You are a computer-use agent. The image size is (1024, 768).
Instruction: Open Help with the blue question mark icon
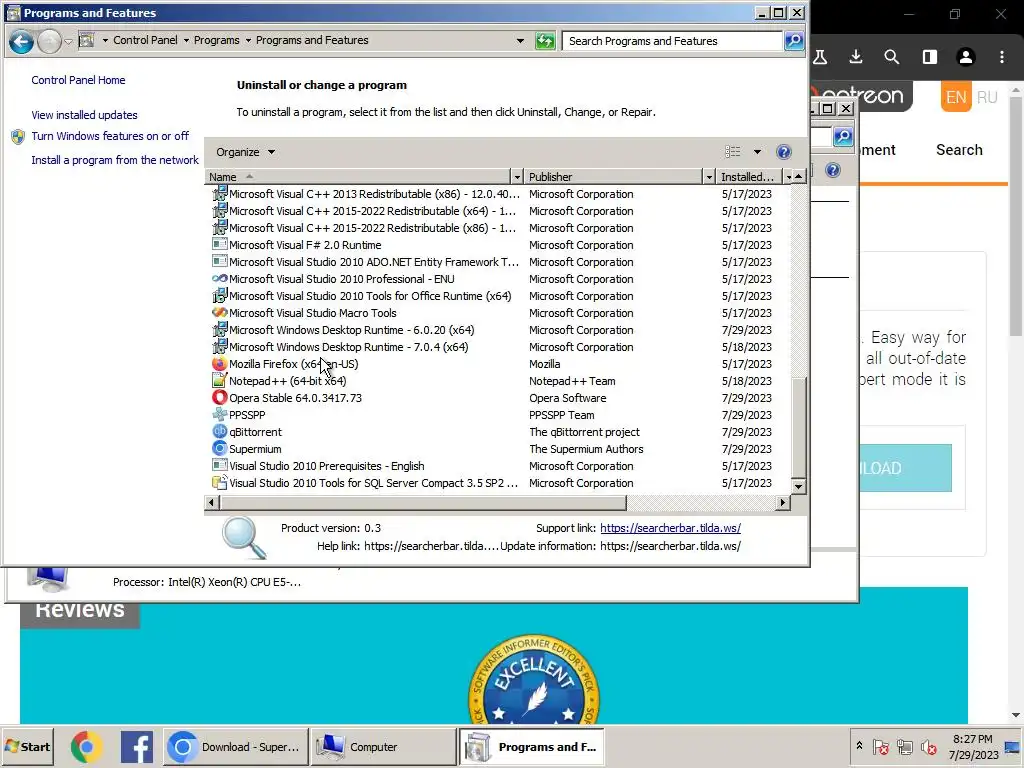coord(784,152)
